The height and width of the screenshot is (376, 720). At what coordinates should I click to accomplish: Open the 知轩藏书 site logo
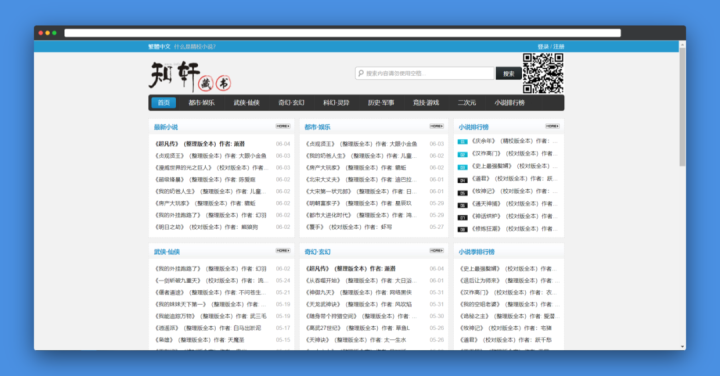coord(190,76)
